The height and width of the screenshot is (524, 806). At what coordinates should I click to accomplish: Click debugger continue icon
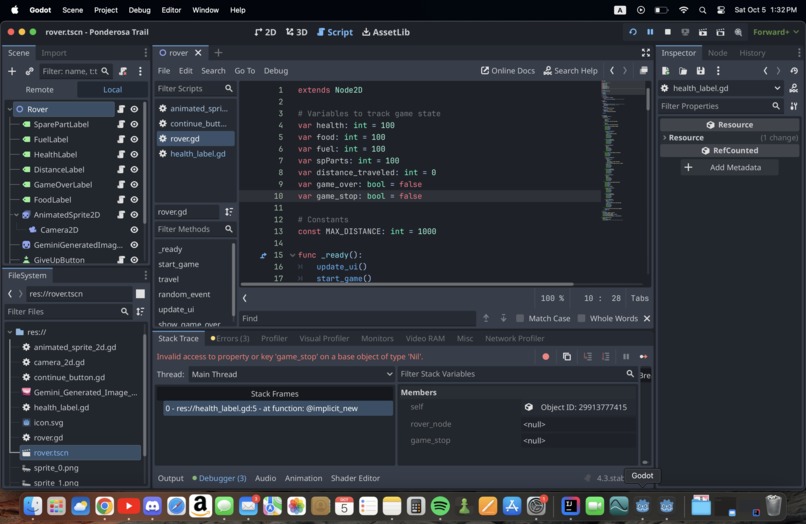tap(644, 356)
